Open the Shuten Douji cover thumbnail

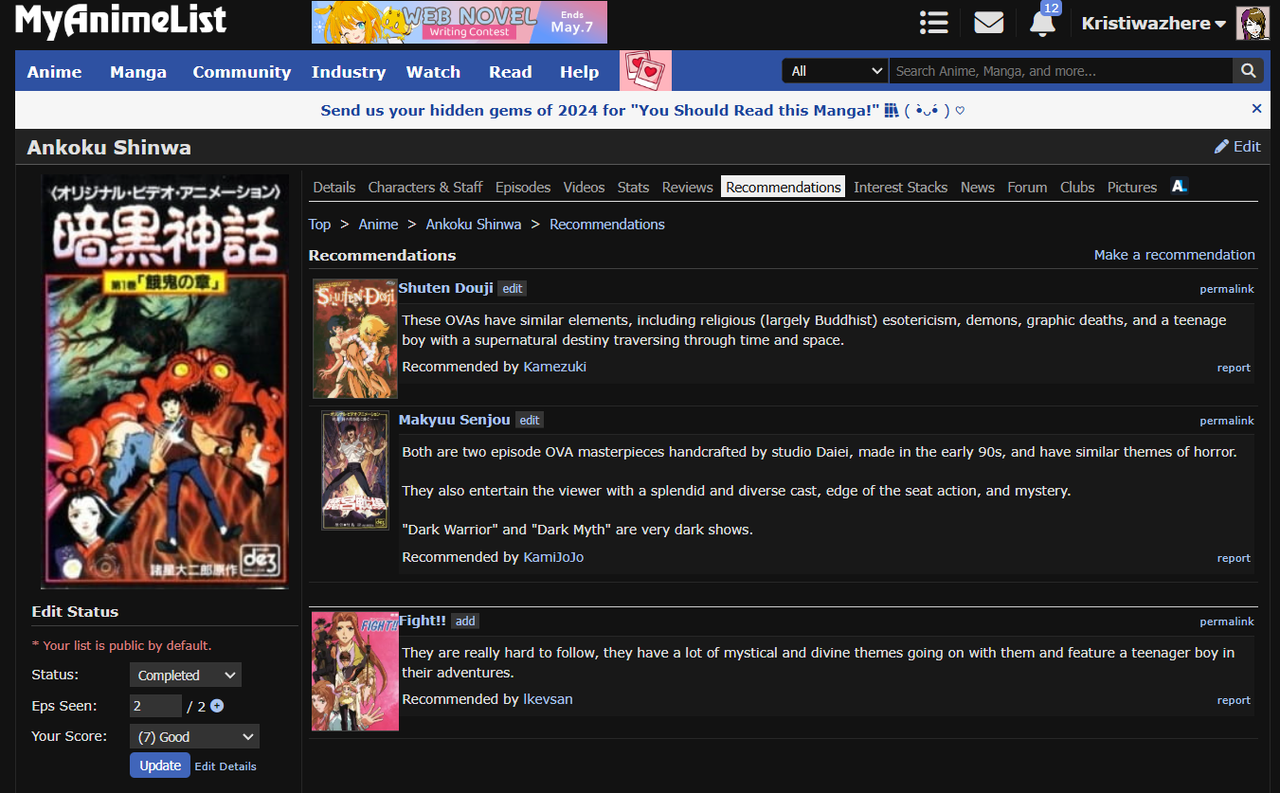tap(355, 339)
